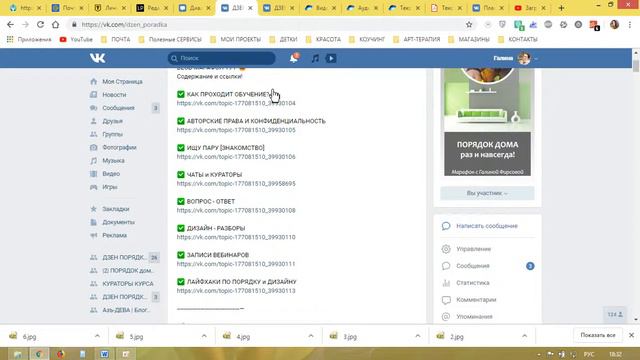Open a new browser tab

561,8
